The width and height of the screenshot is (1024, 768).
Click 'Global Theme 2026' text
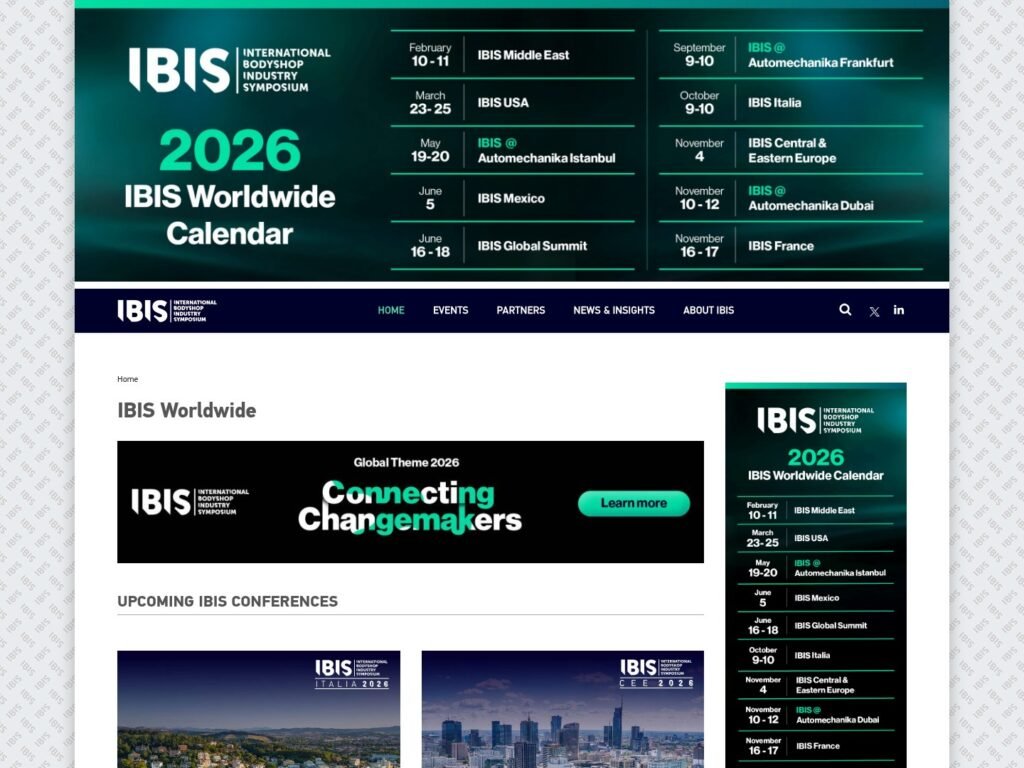(x=406, y=462)
